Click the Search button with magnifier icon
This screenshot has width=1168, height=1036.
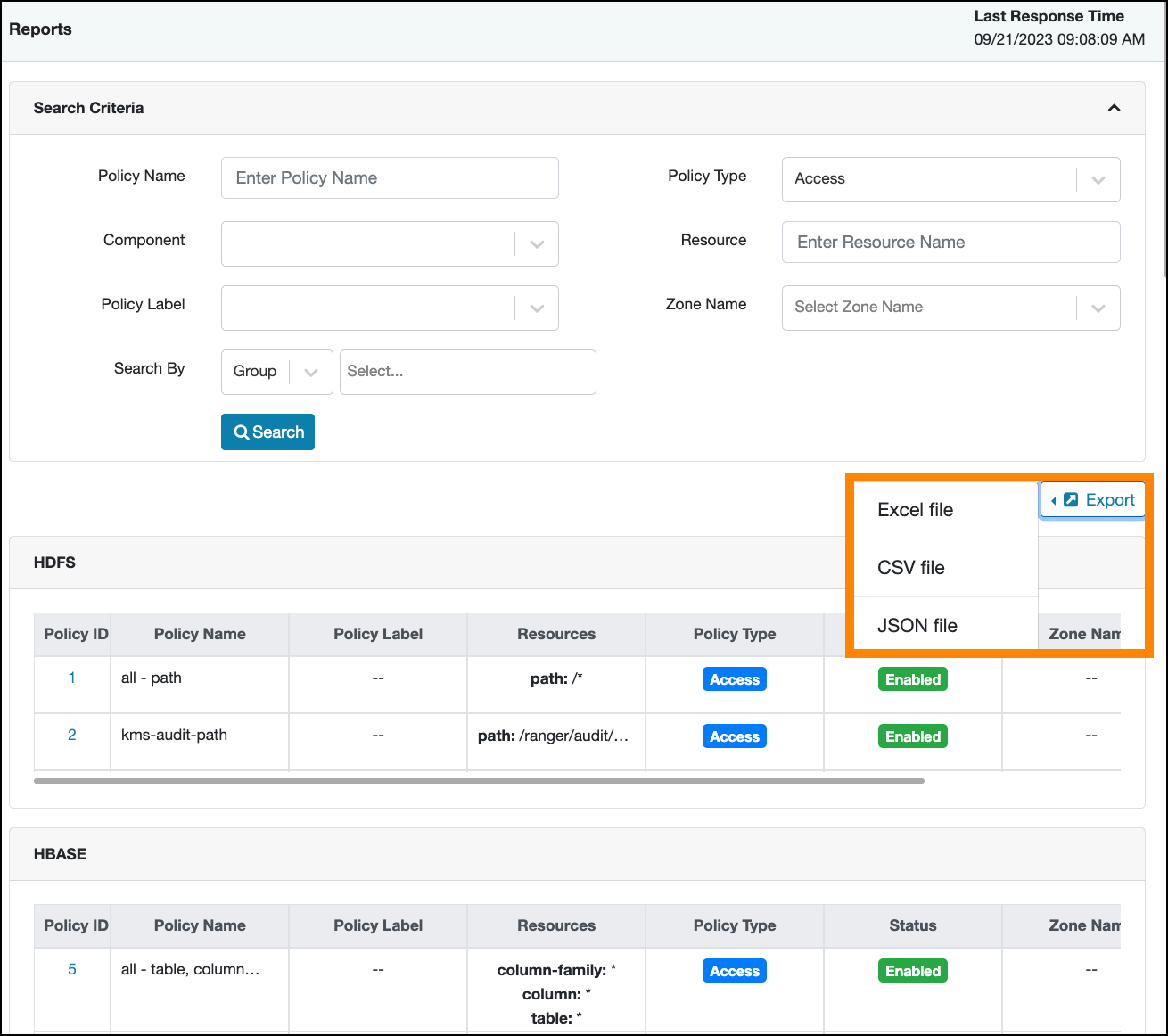point(267,432)
